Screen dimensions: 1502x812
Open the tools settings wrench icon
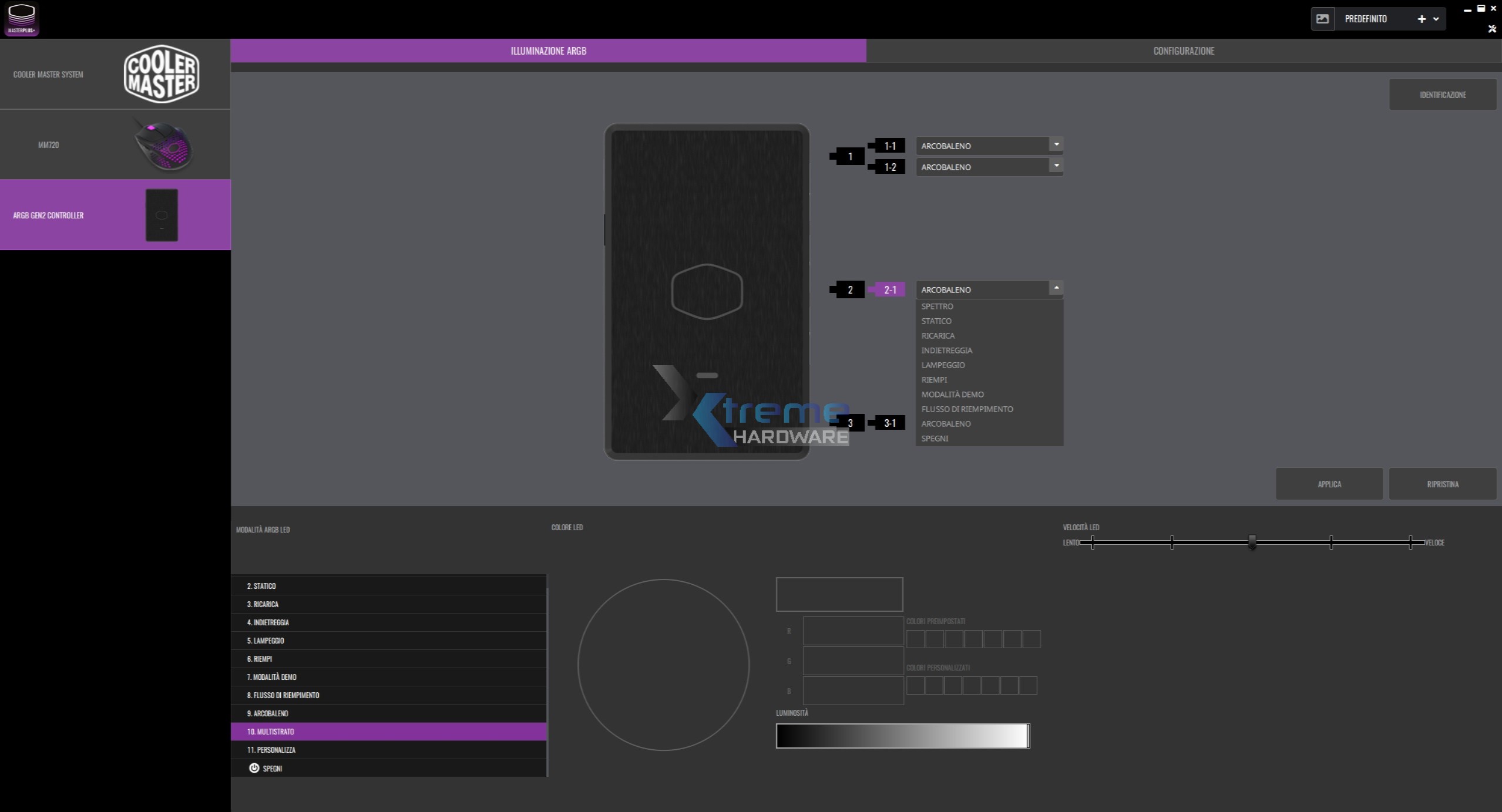[1492, 29]
